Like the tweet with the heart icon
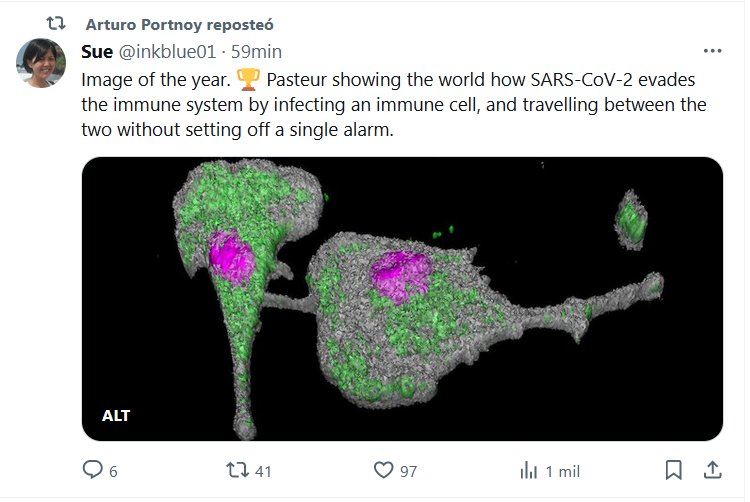The image size is (750, 502). 384,470
